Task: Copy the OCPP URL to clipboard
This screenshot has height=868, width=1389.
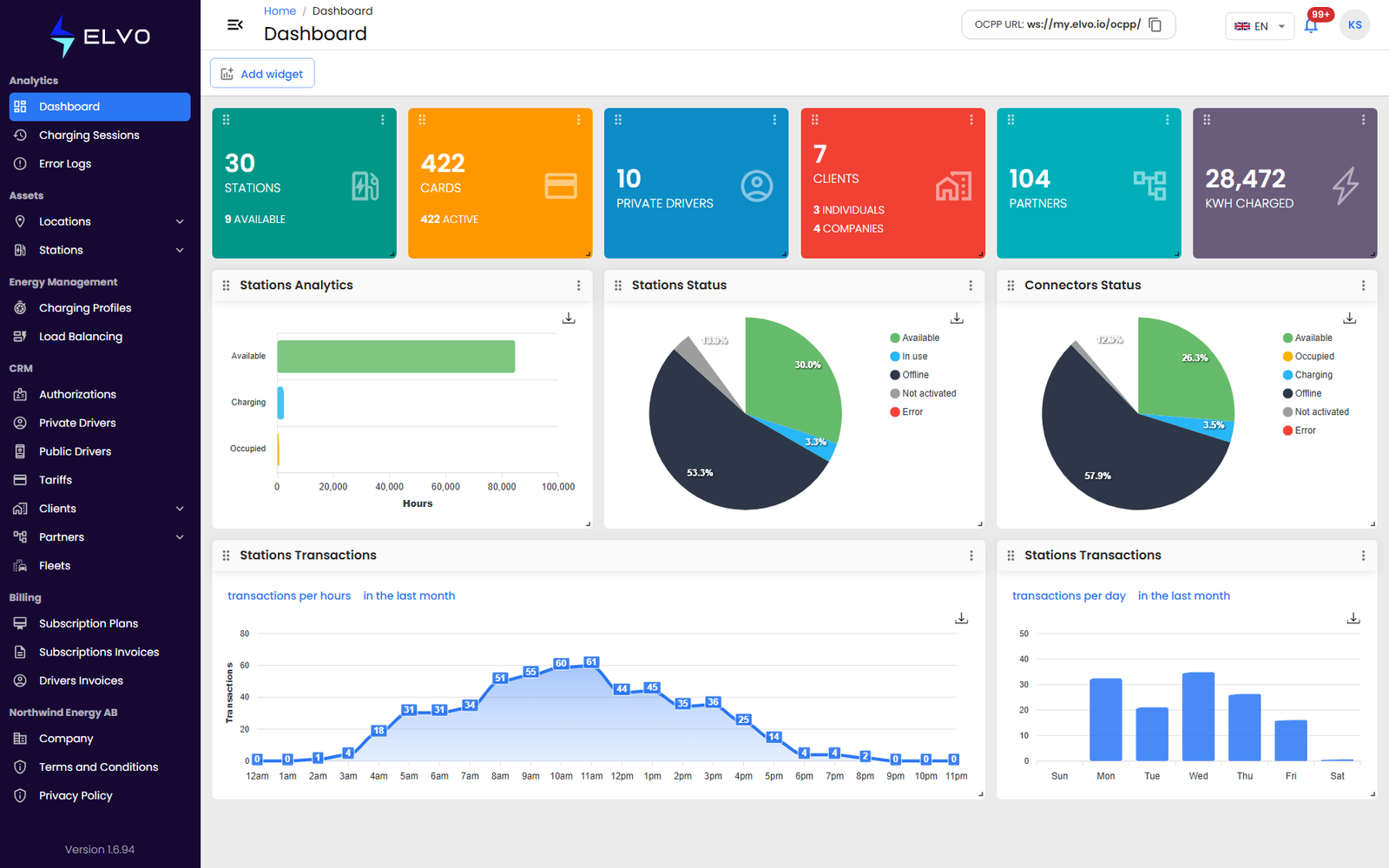Action: tap(1155, 24)
